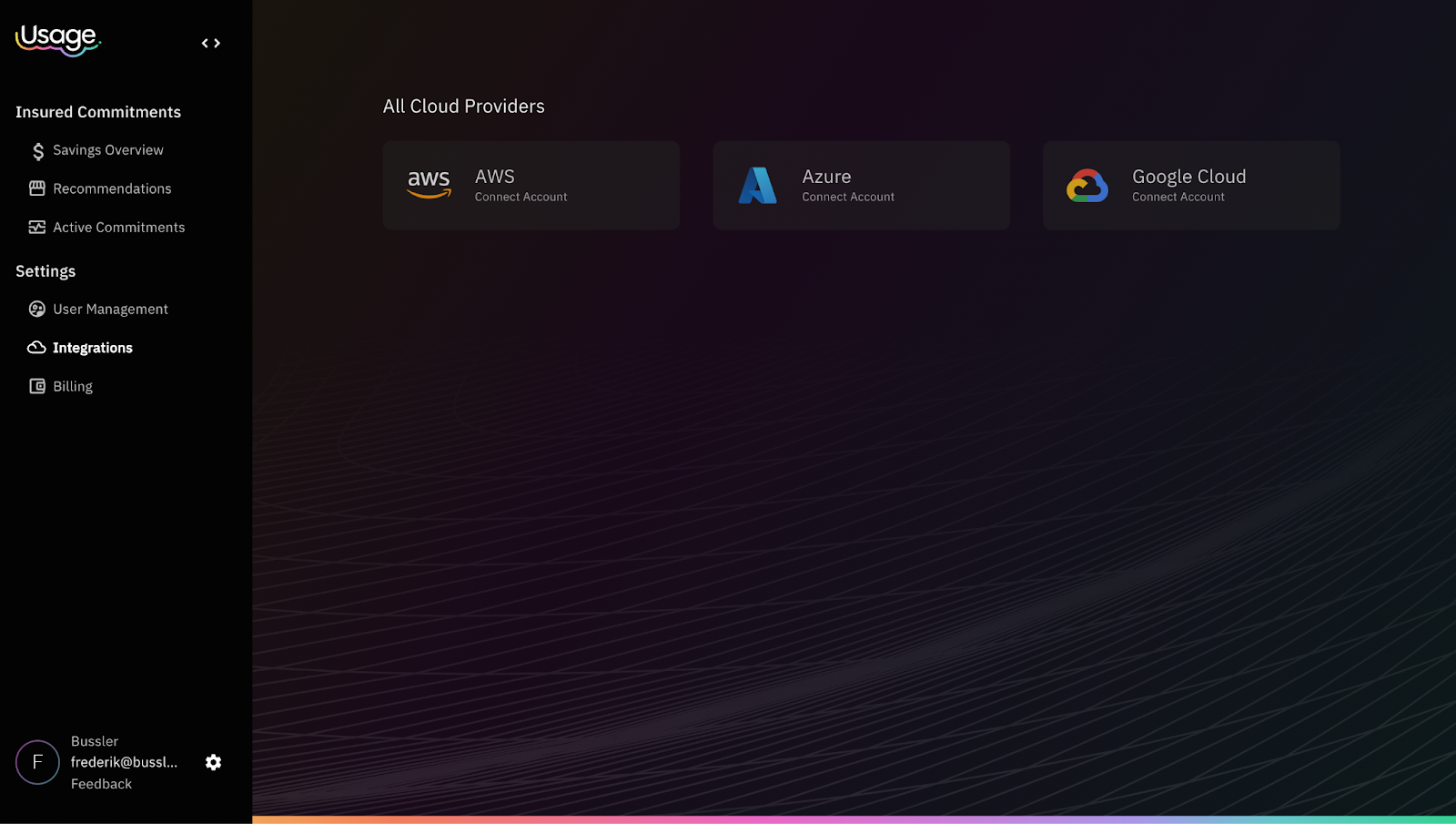Click Connect Account under AWS

521,197
